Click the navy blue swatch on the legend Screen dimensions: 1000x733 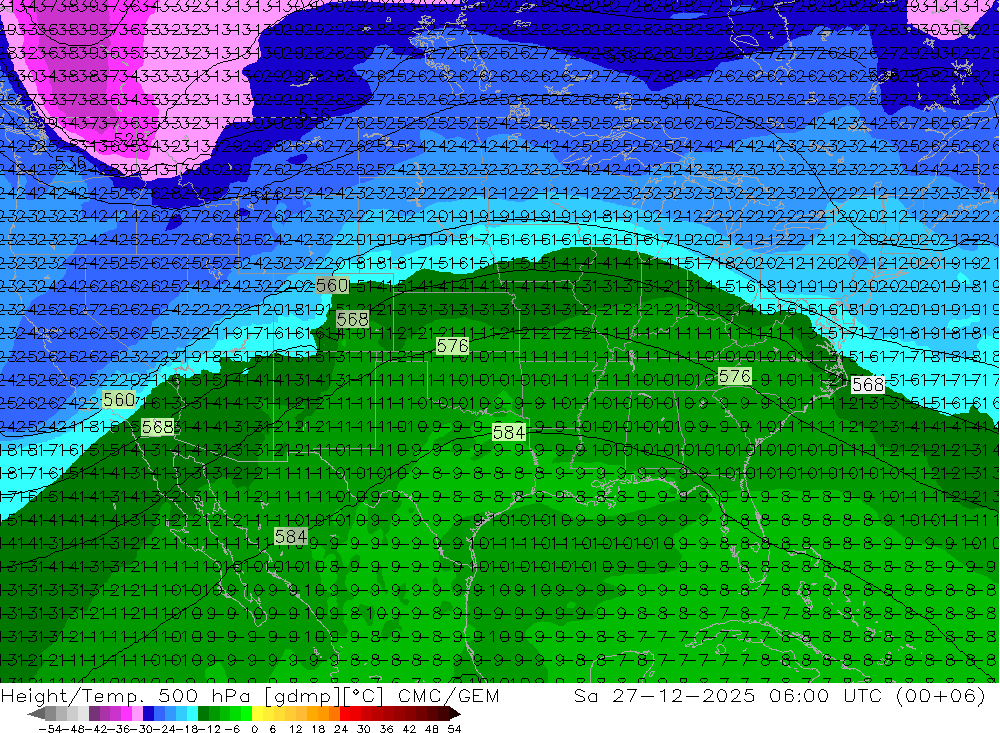point(149,714)
